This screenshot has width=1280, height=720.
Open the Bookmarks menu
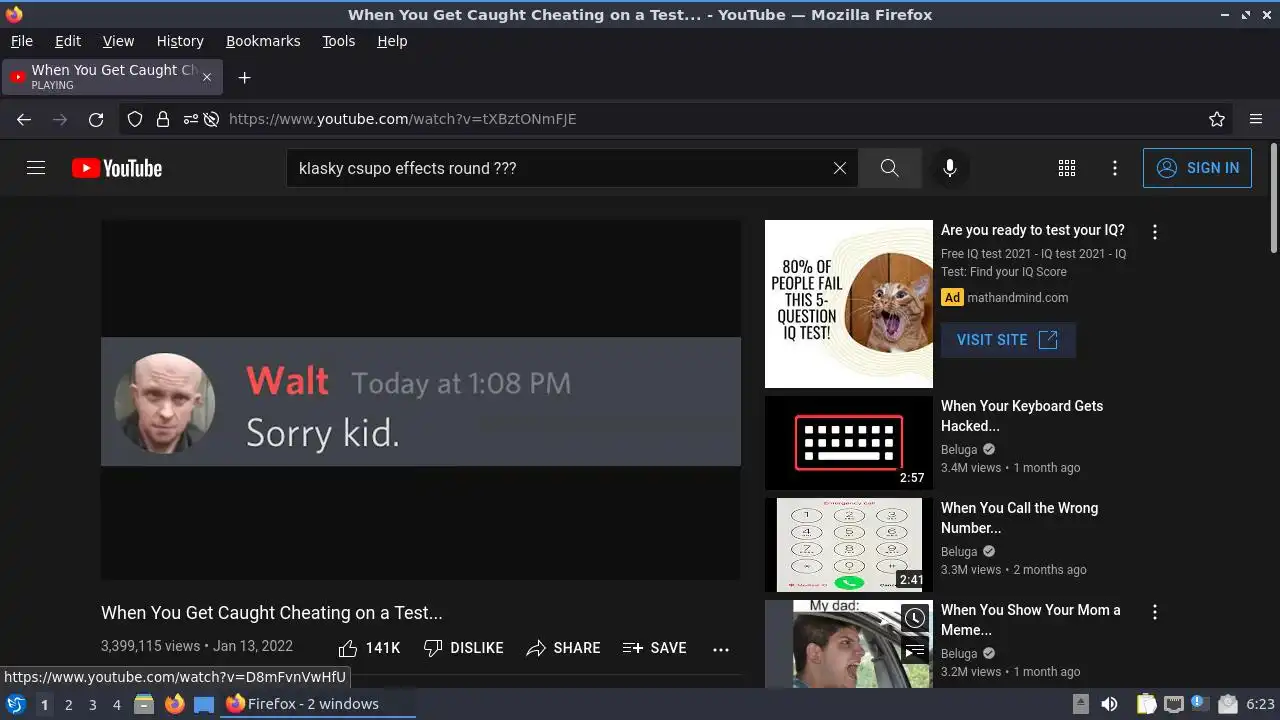pyautogui.click(x=263, y=41)
